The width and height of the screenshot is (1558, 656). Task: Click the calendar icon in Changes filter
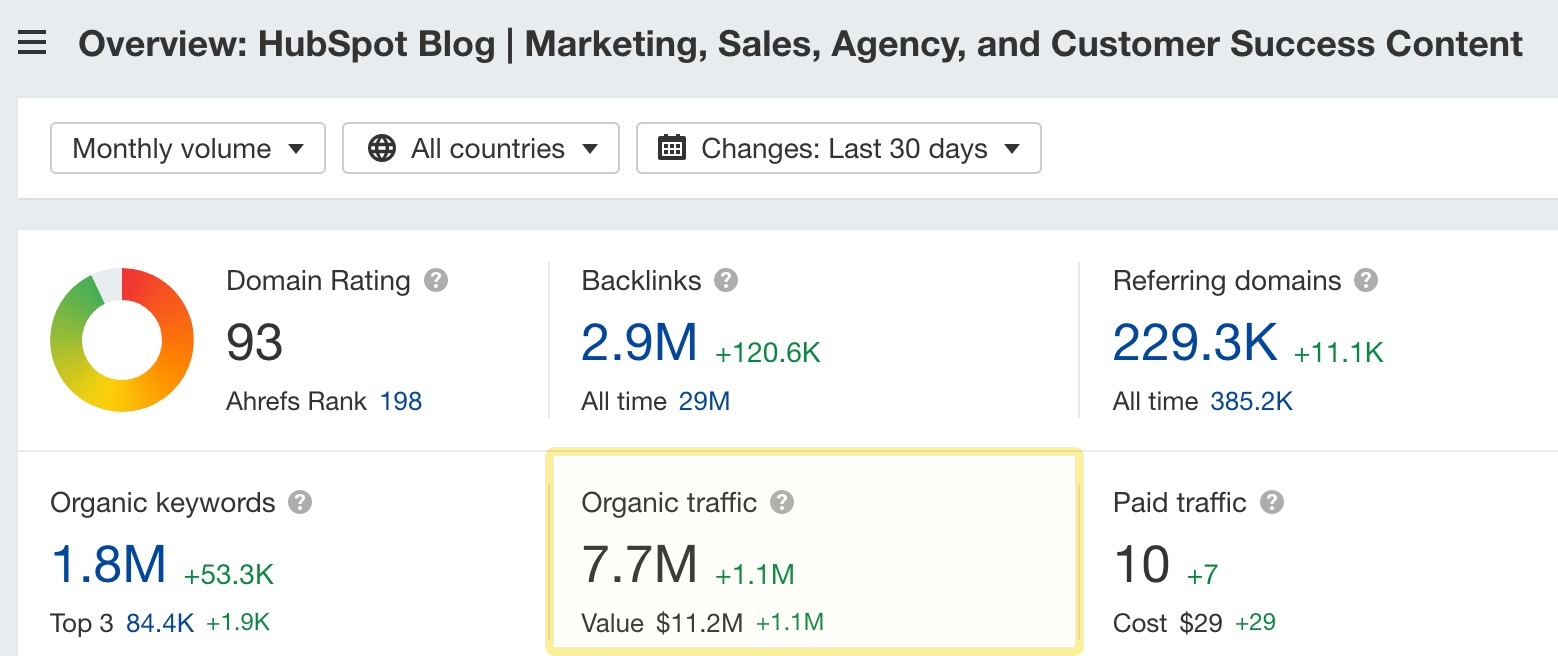672,147
